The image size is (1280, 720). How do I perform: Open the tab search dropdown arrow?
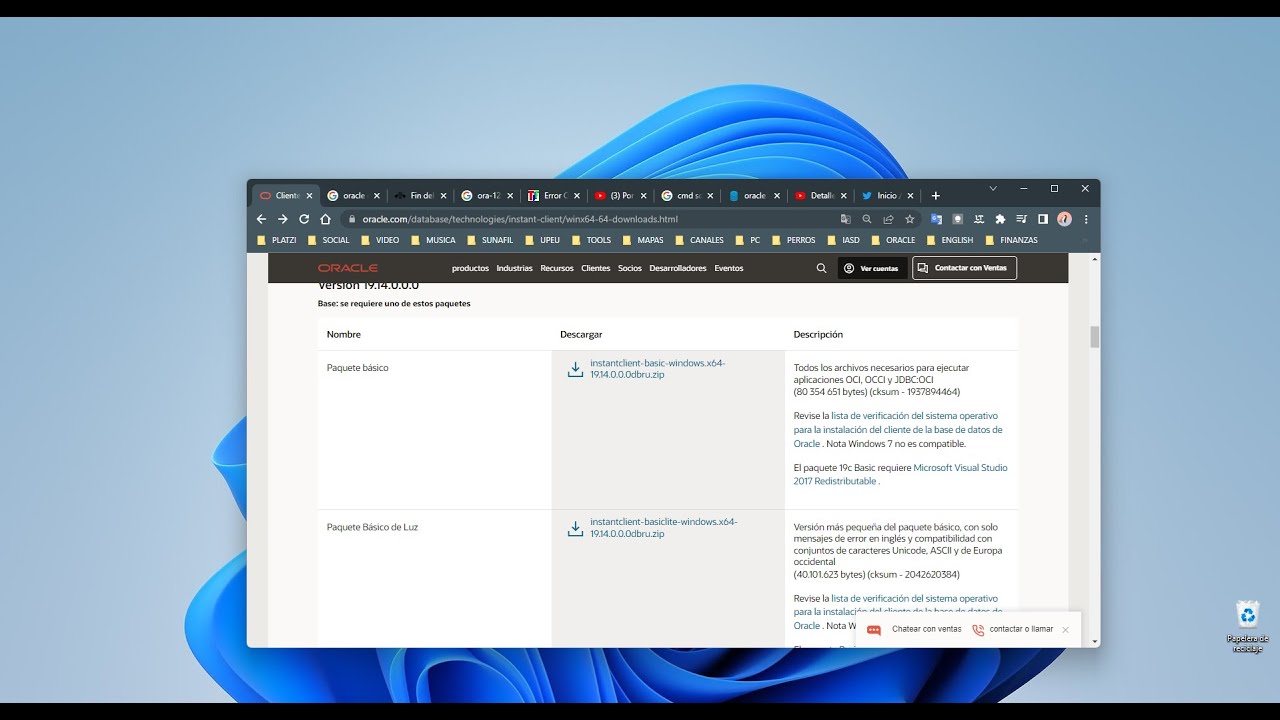[x=993, y=188]
